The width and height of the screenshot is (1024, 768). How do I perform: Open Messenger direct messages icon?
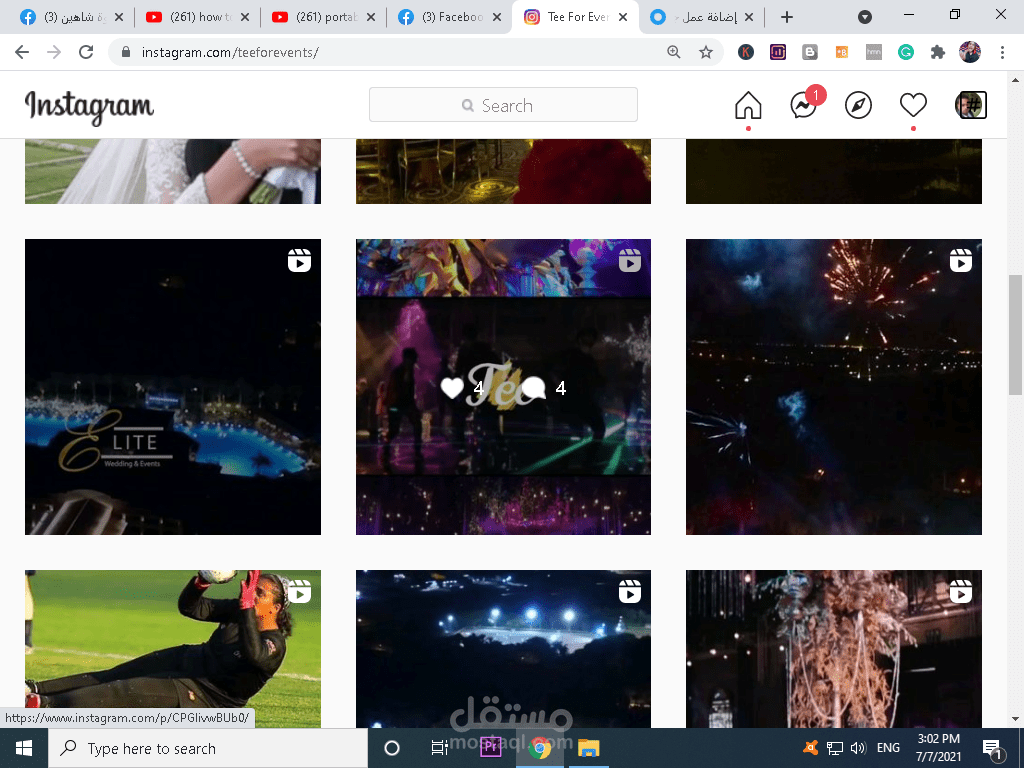coord(805,104)
